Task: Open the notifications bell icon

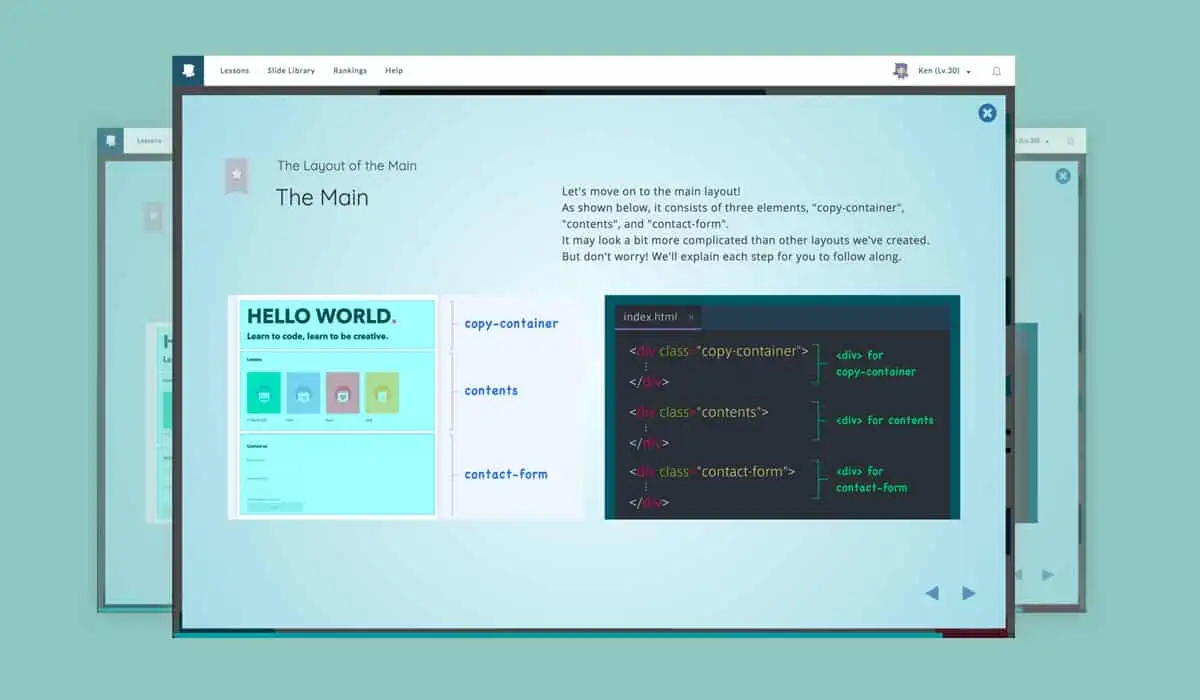Action: [x=996, y=71]
